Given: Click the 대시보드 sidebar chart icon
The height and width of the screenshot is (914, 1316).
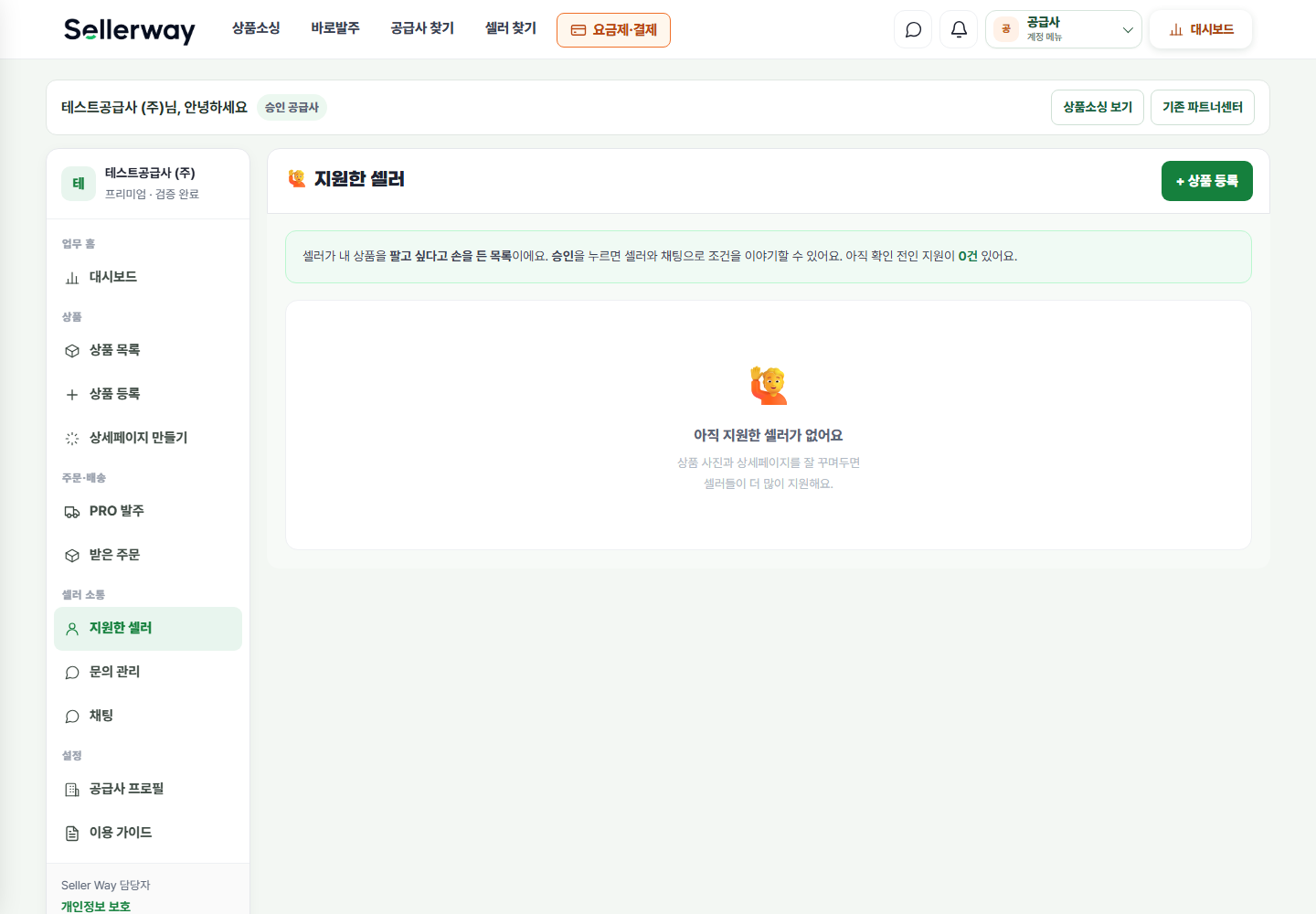Looking at the screenshot, I should [x=72, y=278].
